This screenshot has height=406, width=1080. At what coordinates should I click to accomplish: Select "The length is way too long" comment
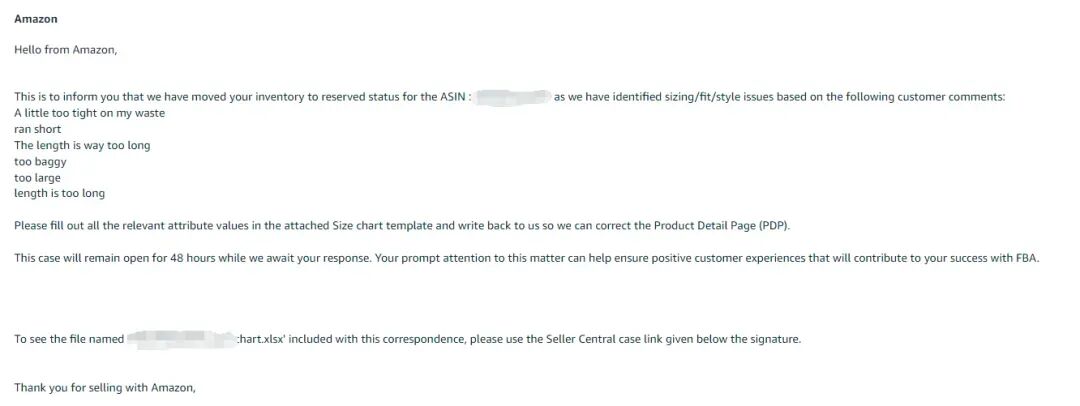(x=82, y=145)
